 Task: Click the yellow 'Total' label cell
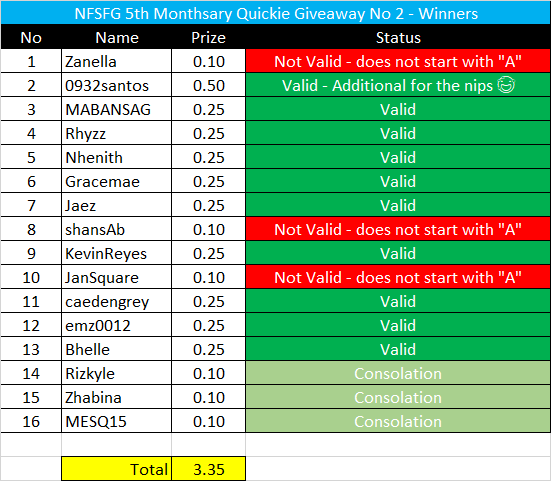point(117,469)
